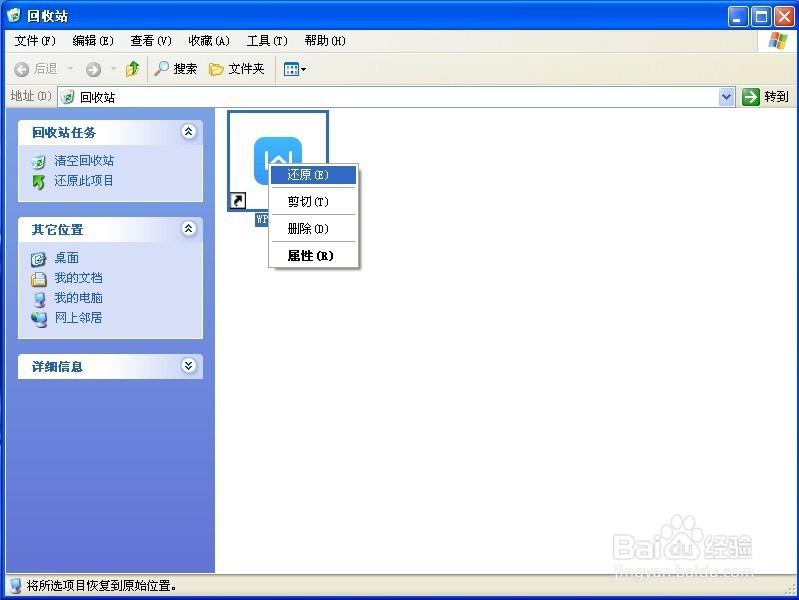Open the 收藏(A) menu
This screenshot has width=799, height=600.
pos(209,41)
